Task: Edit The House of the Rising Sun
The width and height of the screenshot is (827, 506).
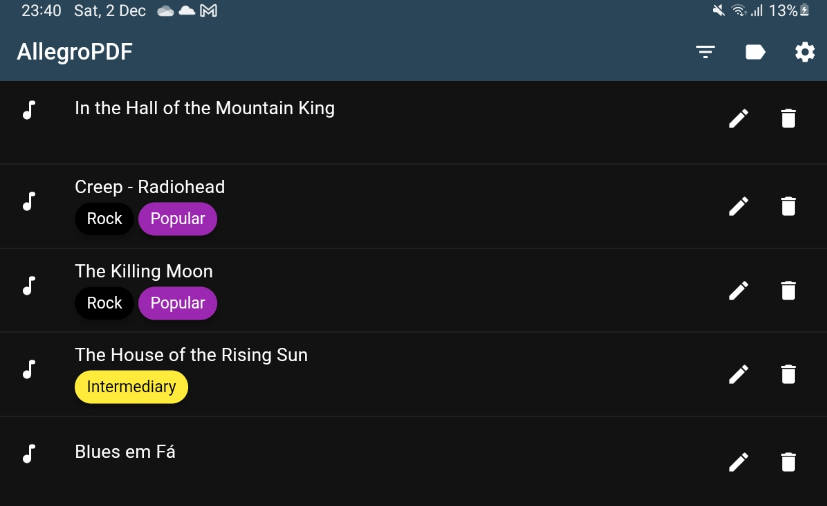Action: (x=738, y=374)
